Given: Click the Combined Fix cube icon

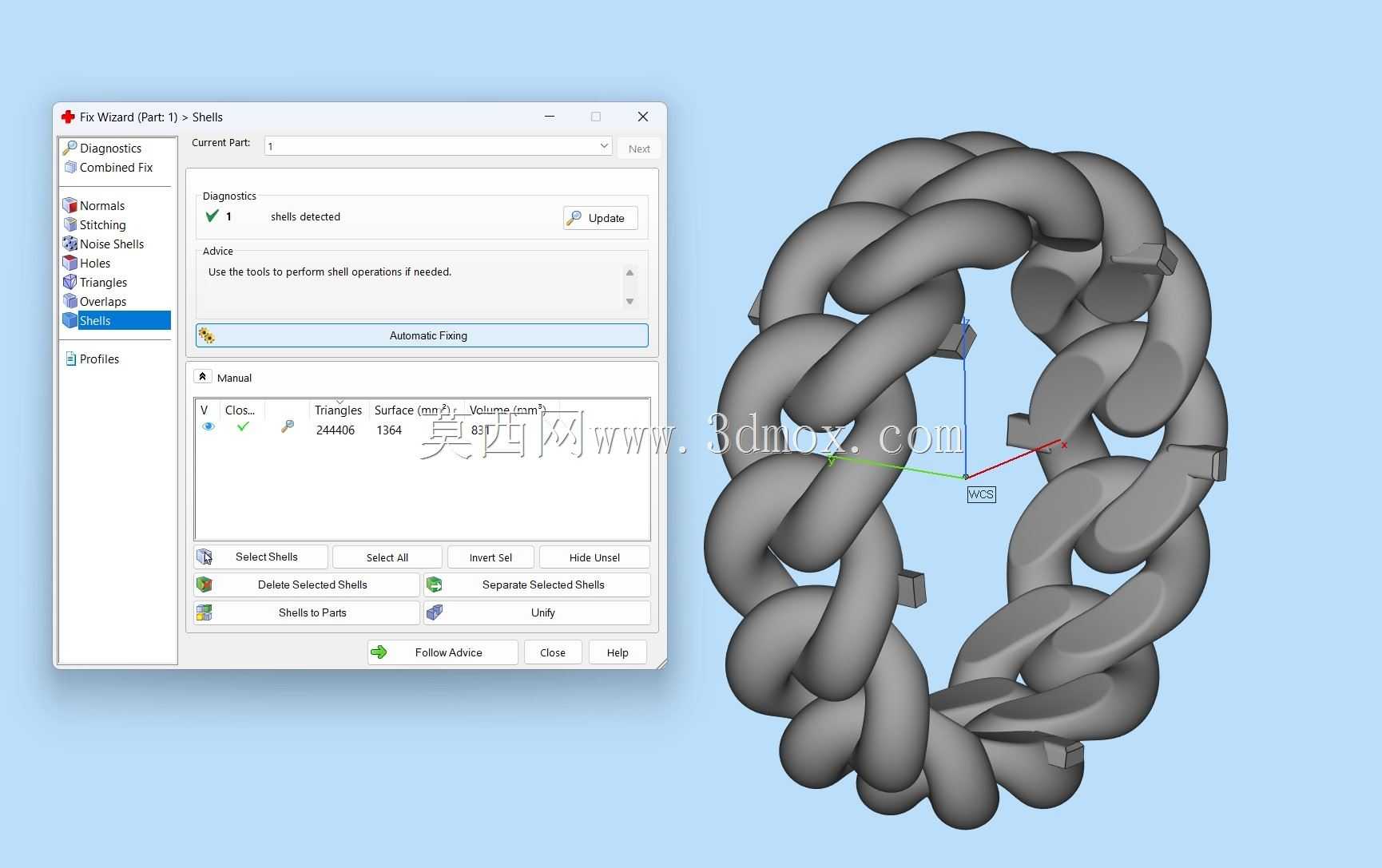Looking at the screenshot, I should pos(70,167).
